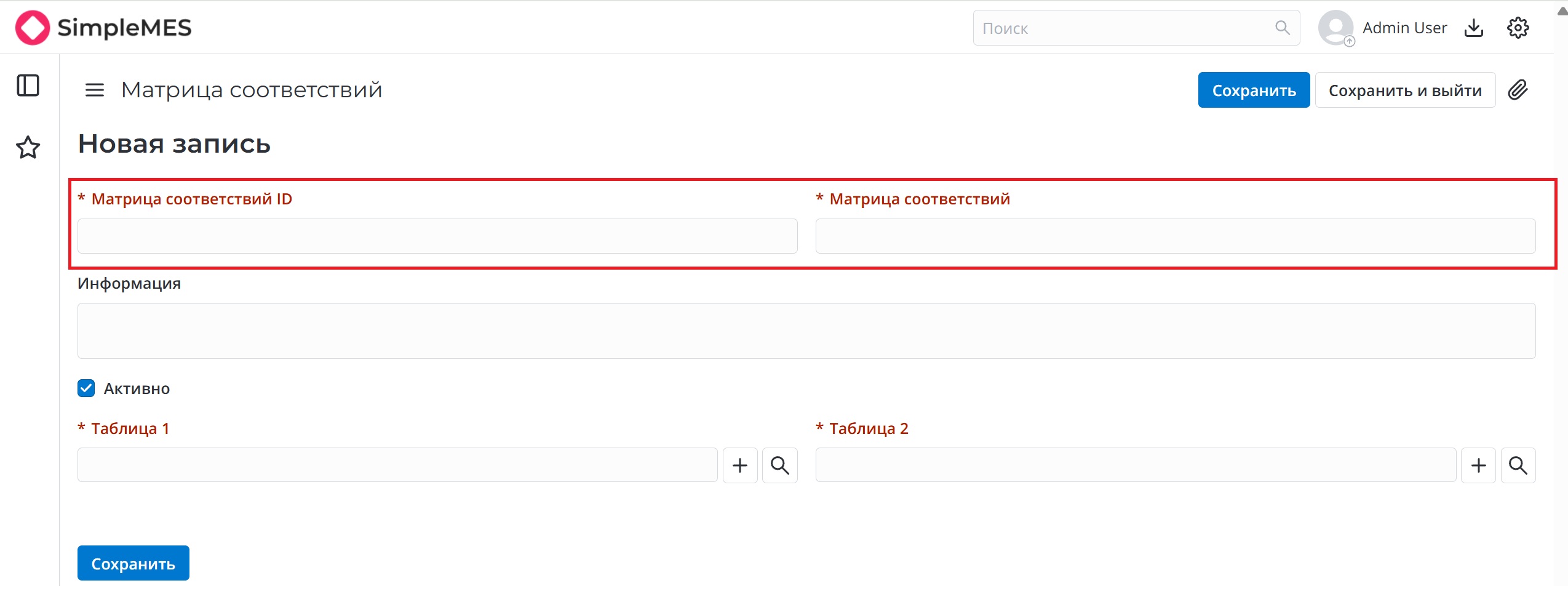Click inside the Матрица соответствий ID field
The image size is (1568, 591).
(x=437, y=236)
